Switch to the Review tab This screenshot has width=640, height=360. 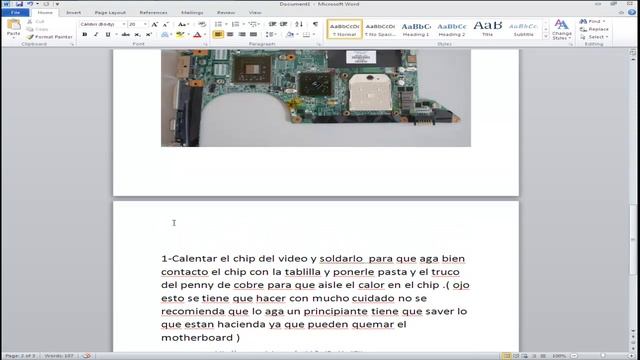tap(226, 12)
